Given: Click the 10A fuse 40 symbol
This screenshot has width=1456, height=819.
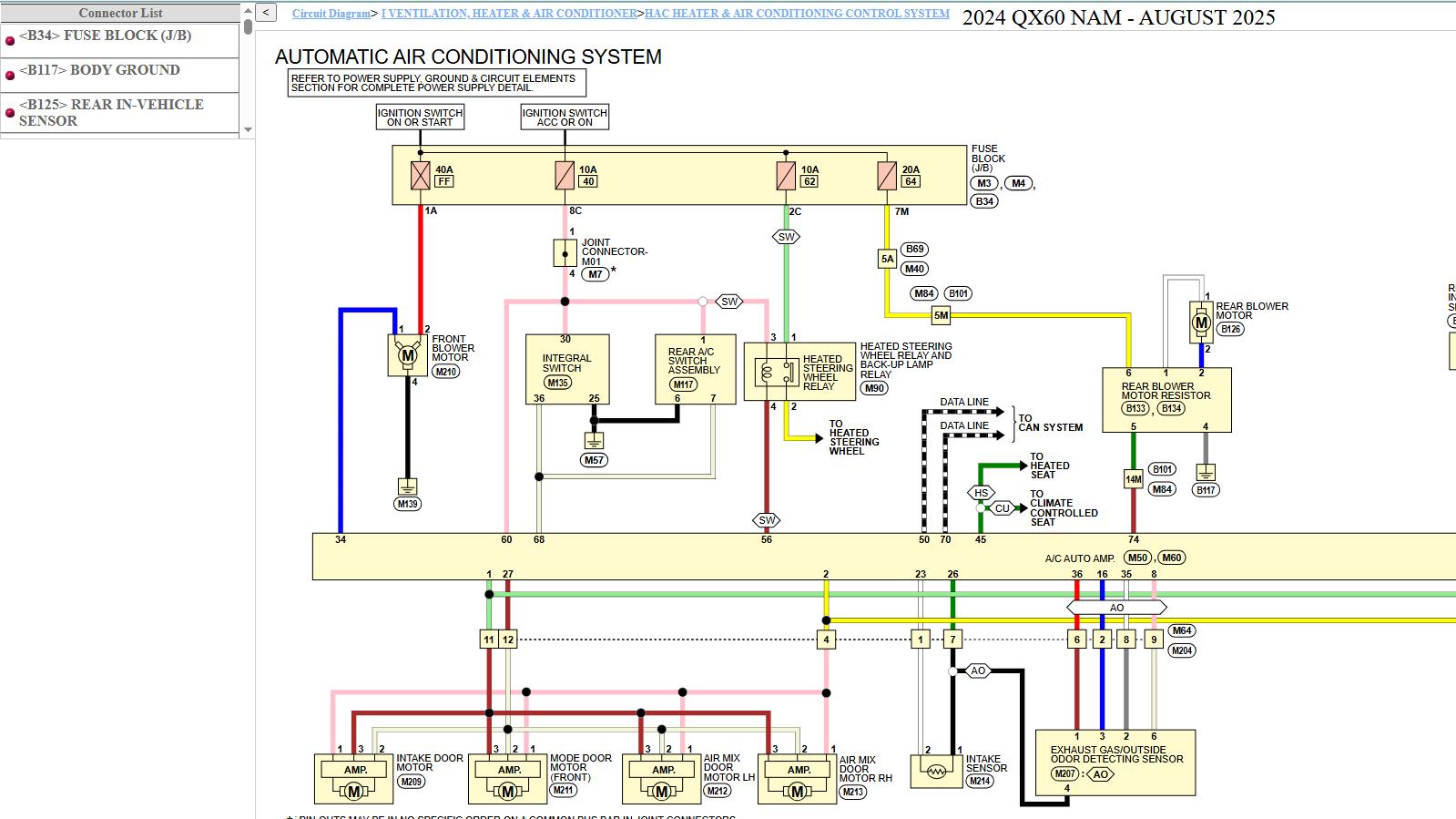Looking at the screenshot, I should click(565, 176).
